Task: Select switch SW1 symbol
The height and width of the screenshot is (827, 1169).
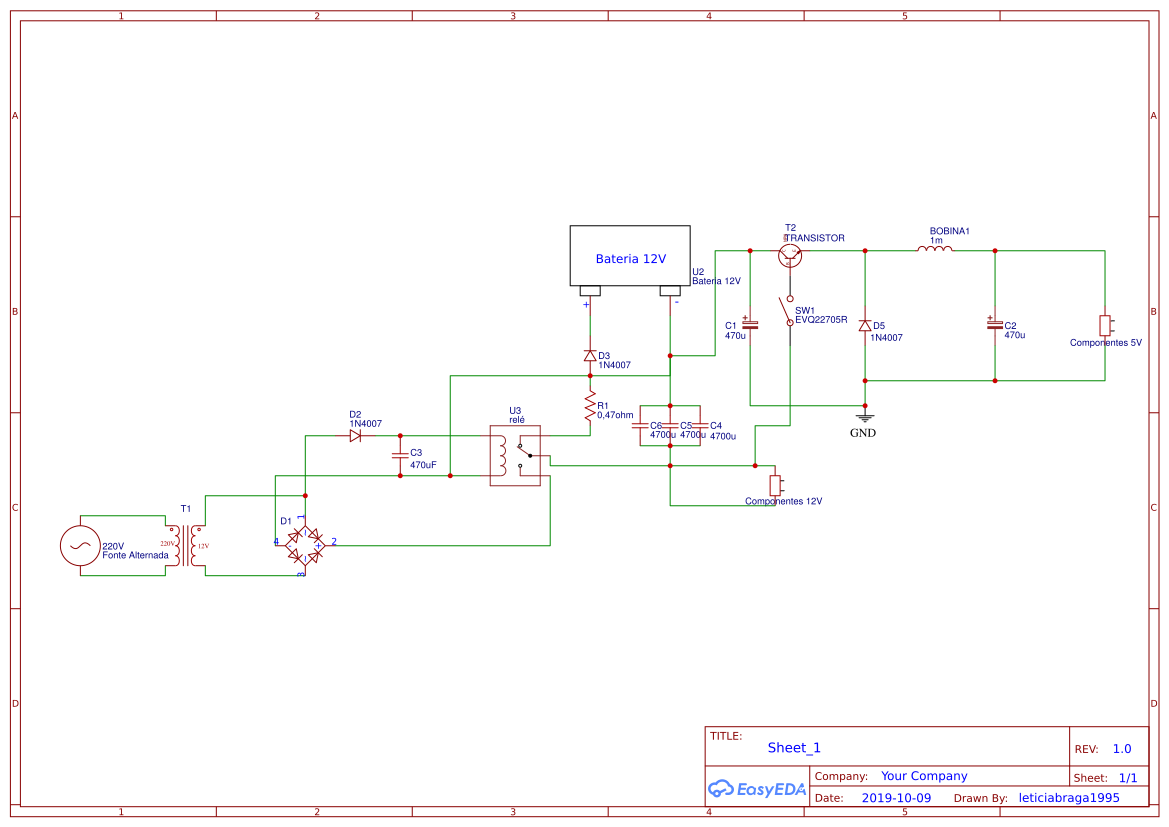Action: pyautogui.click(x=788, y=311)
